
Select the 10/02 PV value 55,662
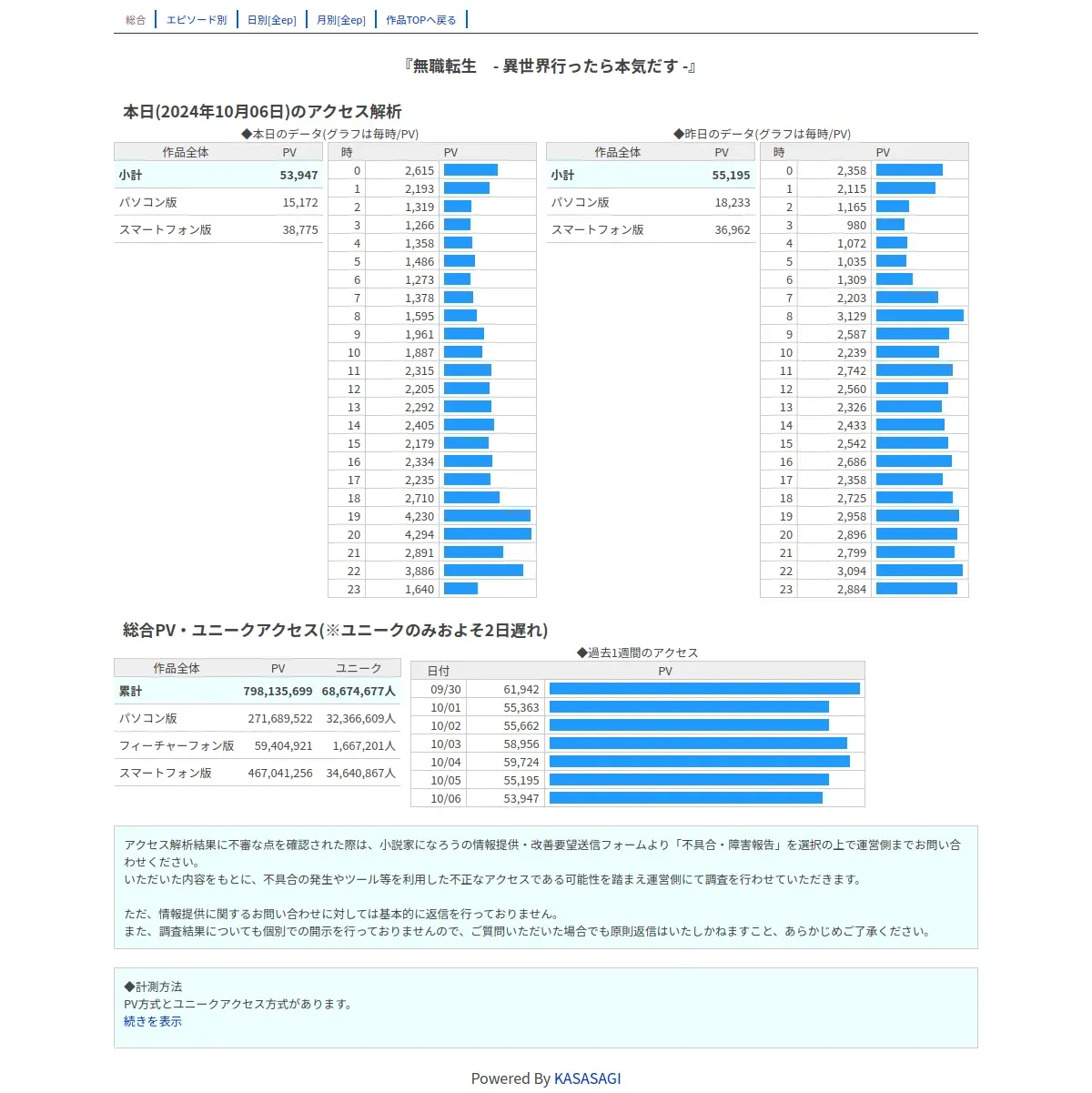click(521, 726)
